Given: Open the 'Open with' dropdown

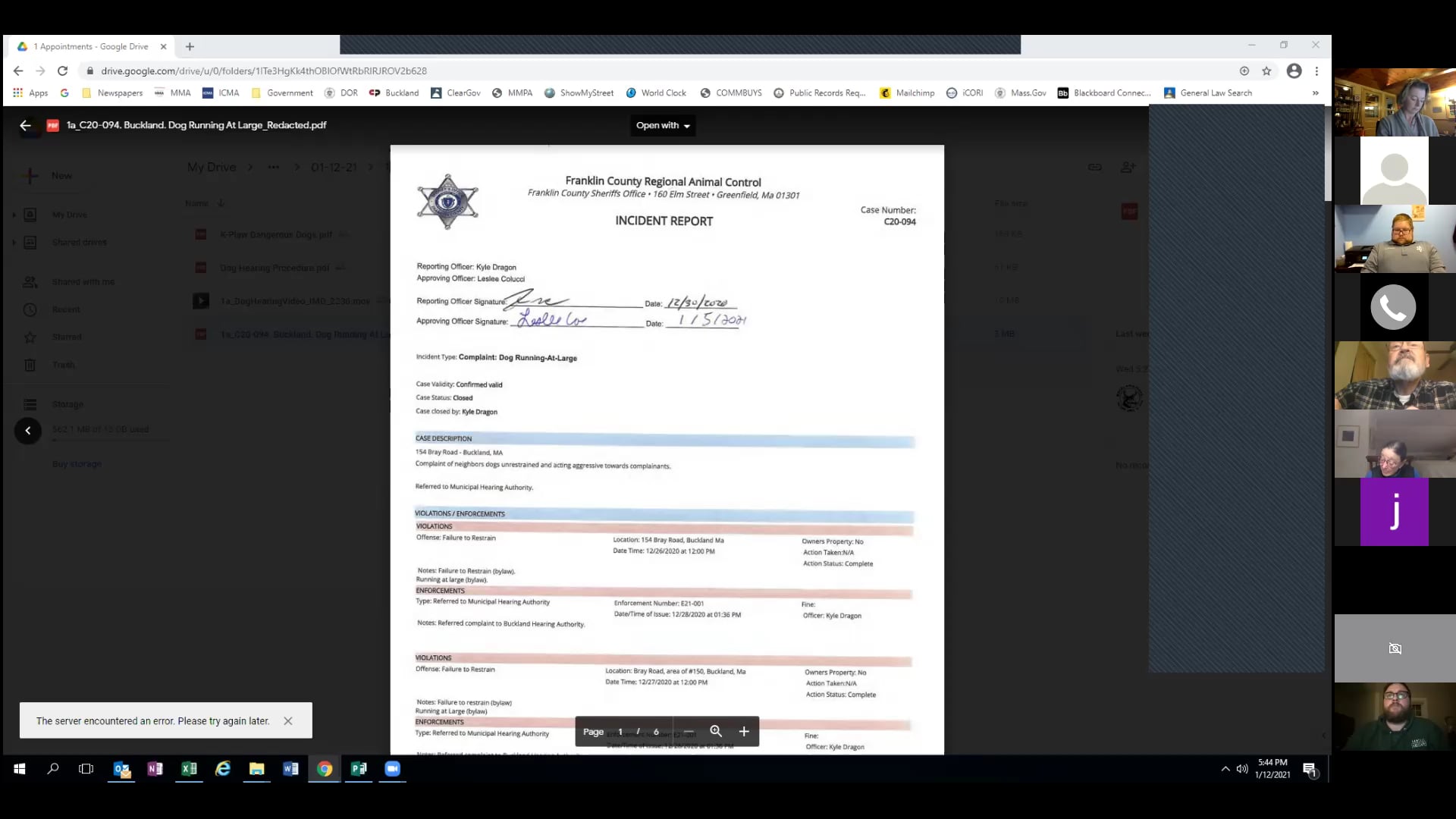Looking at the screenshot, I should click(663, 125).
